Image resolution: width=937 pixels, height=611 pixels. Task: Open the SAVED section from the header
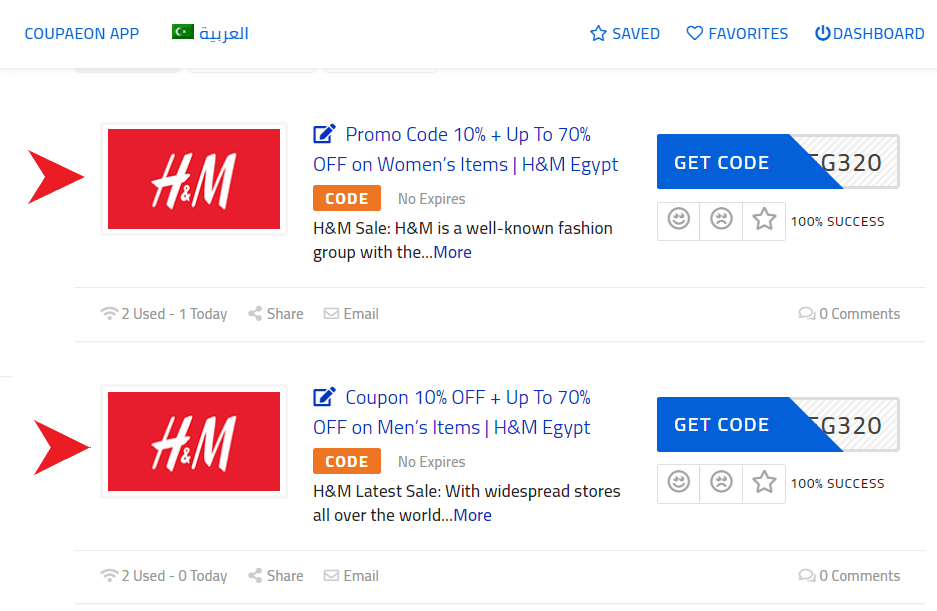(625, 33)
